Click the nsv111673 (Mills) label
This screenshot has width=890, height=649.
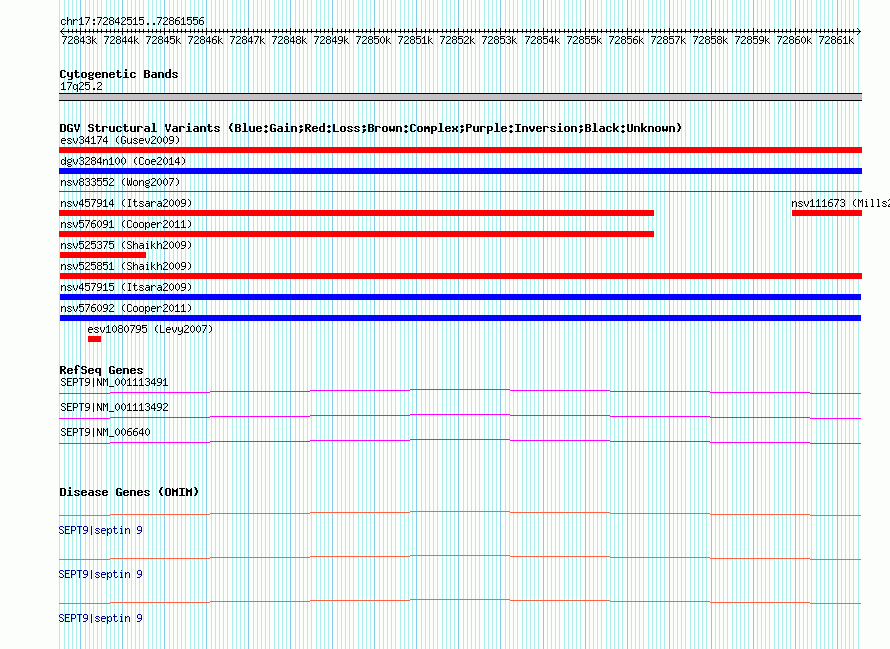click(840, 203)
